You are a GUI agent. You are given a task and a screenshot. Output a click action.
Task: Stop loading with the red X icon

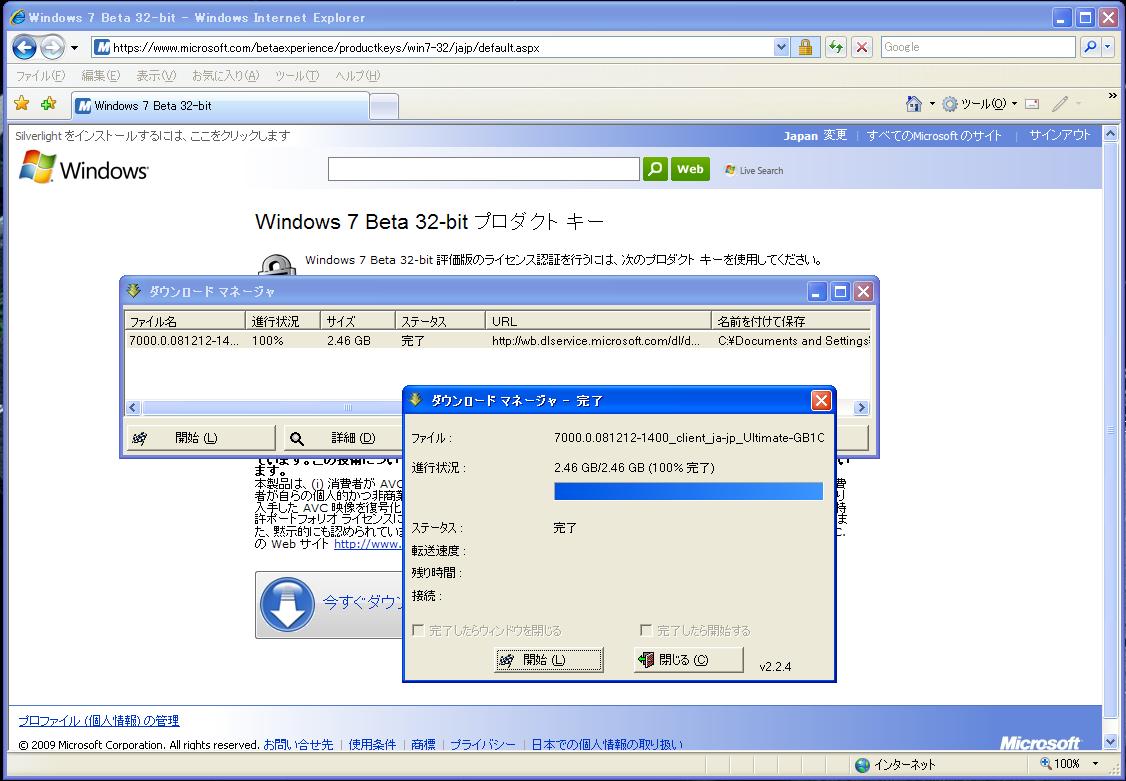tap(861, 48)
